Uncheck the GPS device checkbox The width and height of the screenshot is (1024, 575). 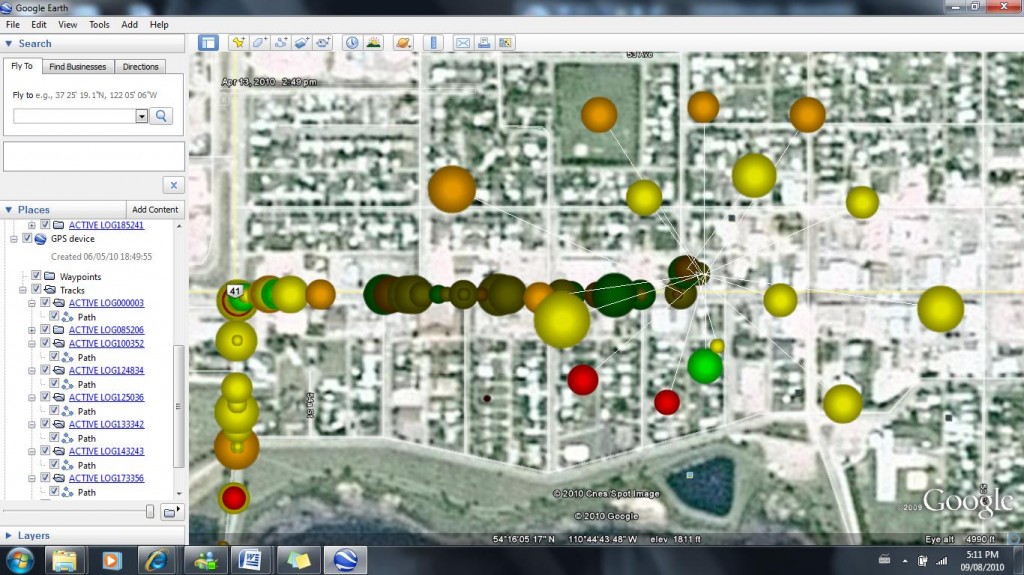(27, 238)
